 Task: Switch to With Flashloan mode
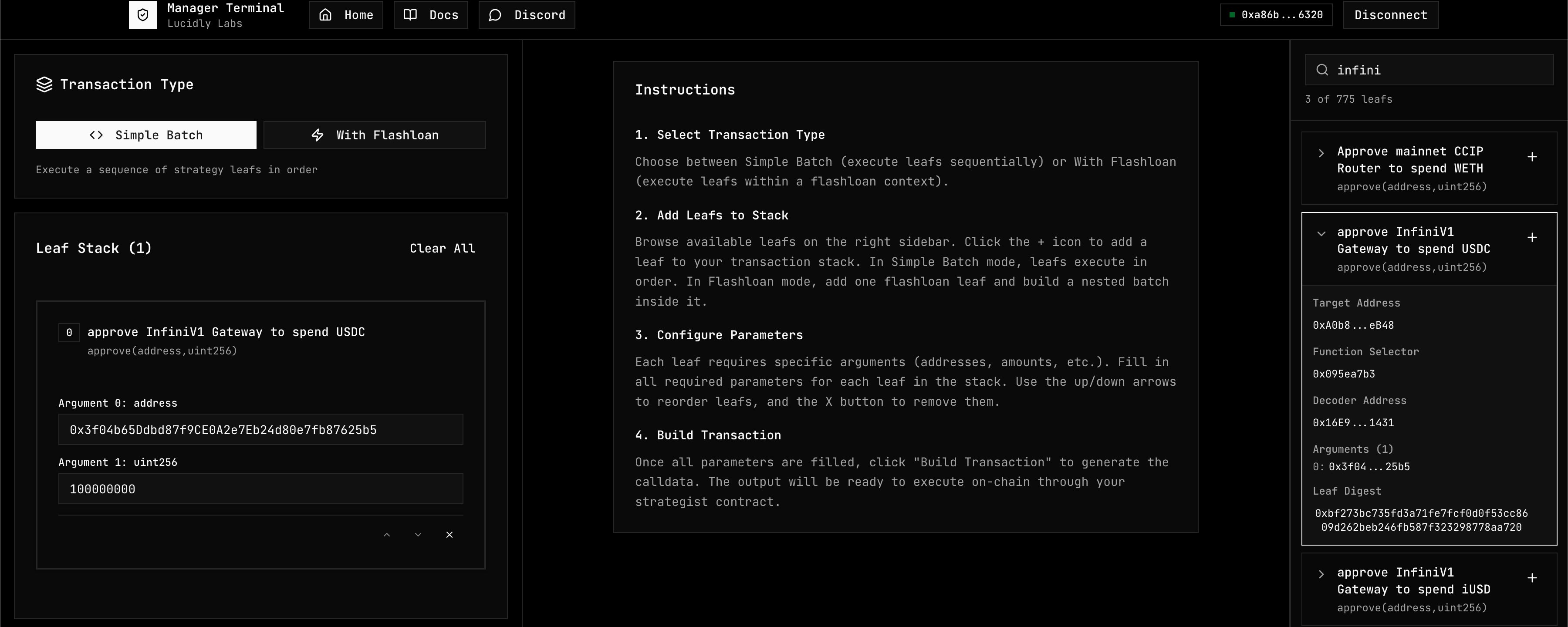click(374, 135)
